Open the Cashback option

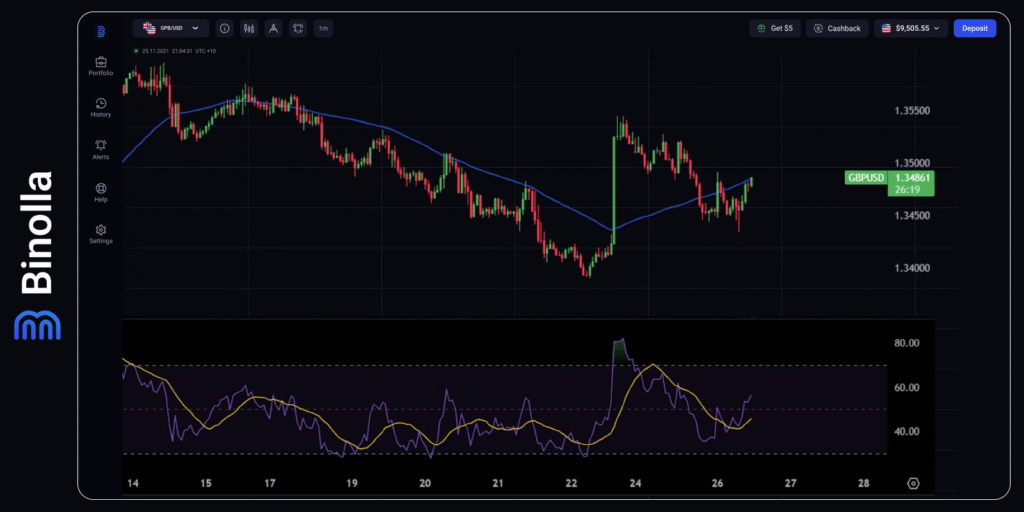(x=837, y=29)
